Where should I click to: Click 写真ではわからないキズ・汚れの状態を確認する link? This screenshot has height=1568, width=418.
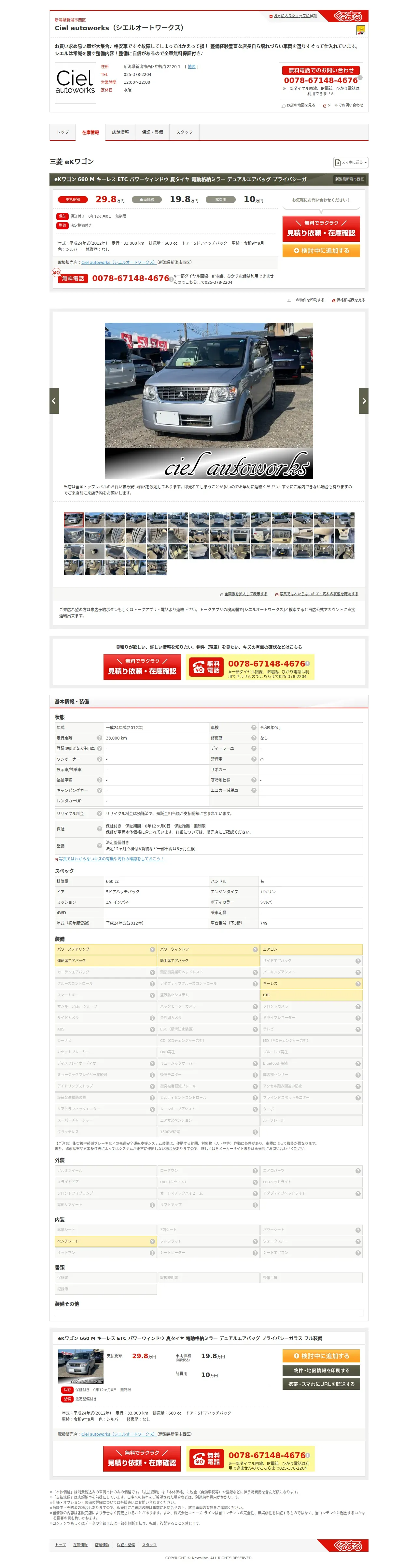(x=319, y=594)
